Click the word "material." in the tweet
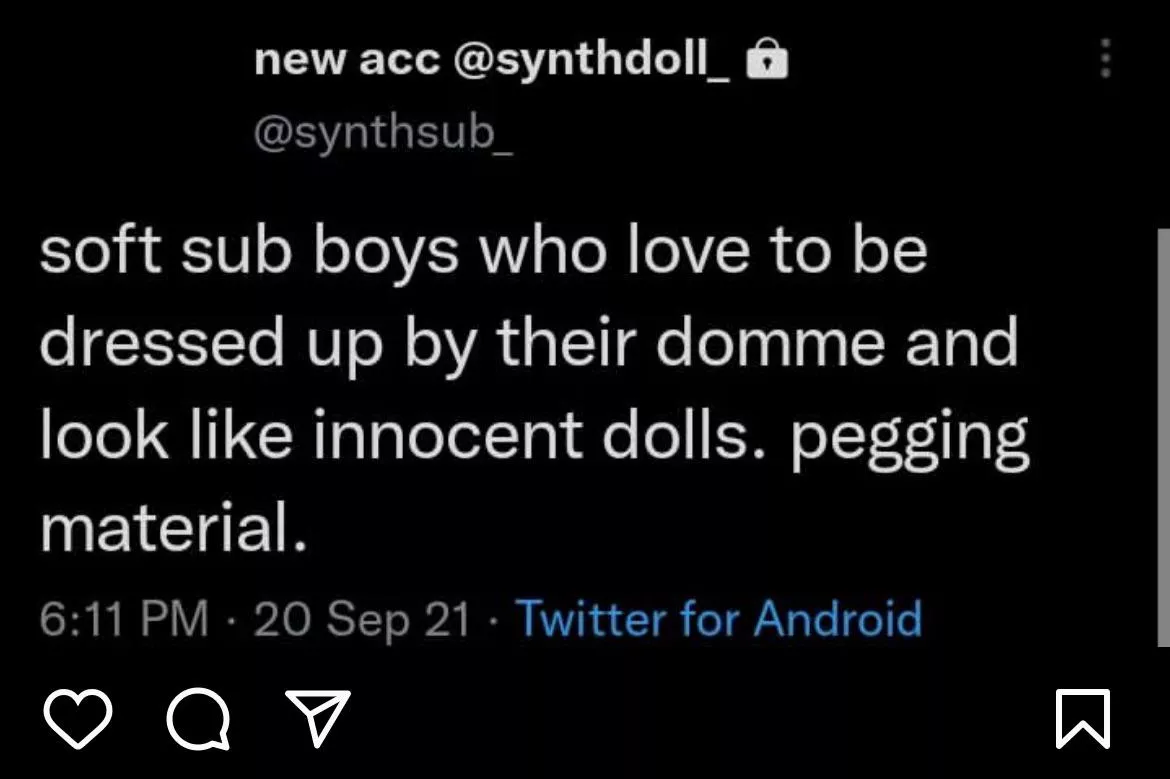This screenshot has width=1170, height=779. tap(172, 529)
